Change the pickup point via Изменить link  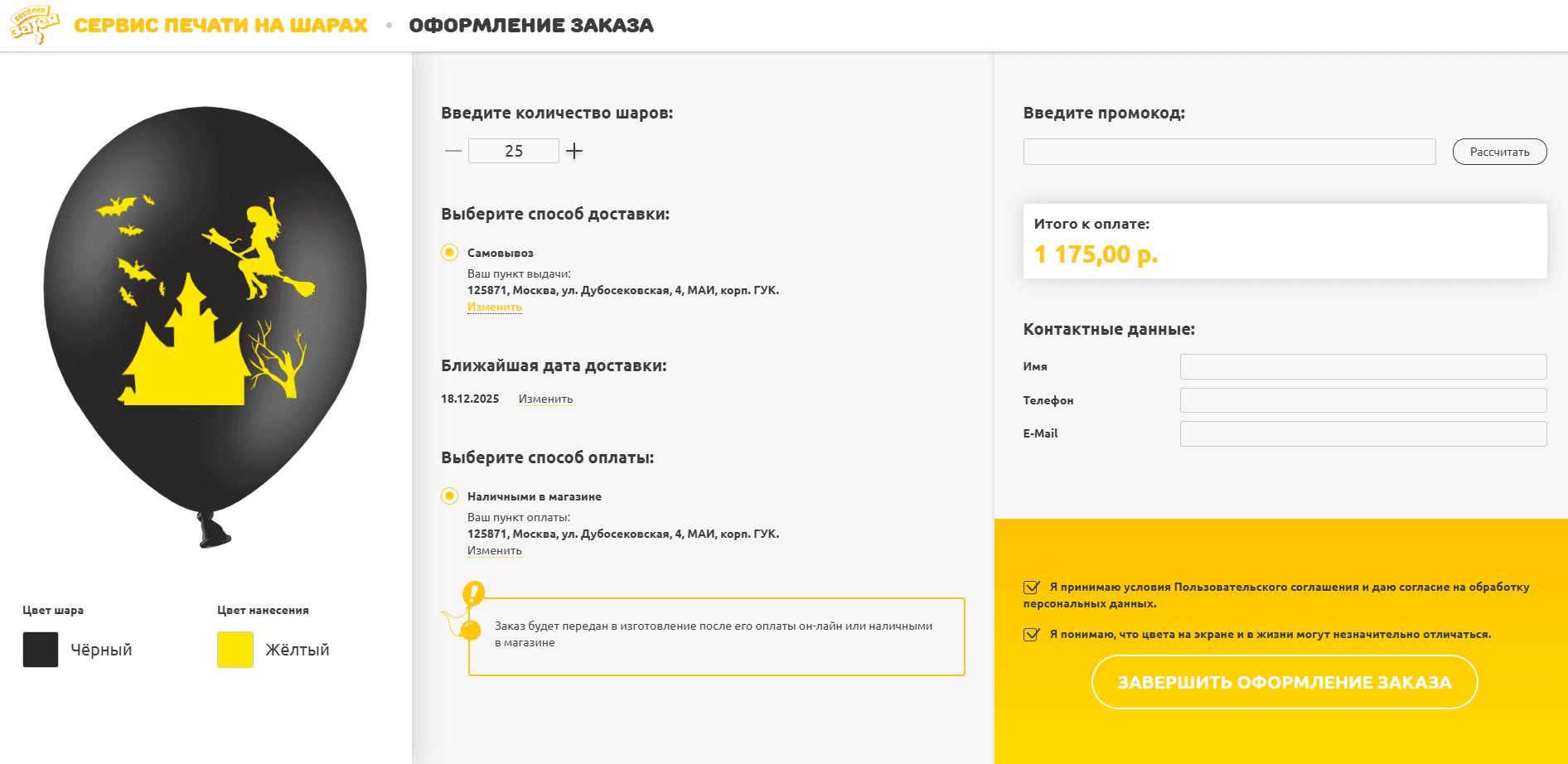click(495, 307)
